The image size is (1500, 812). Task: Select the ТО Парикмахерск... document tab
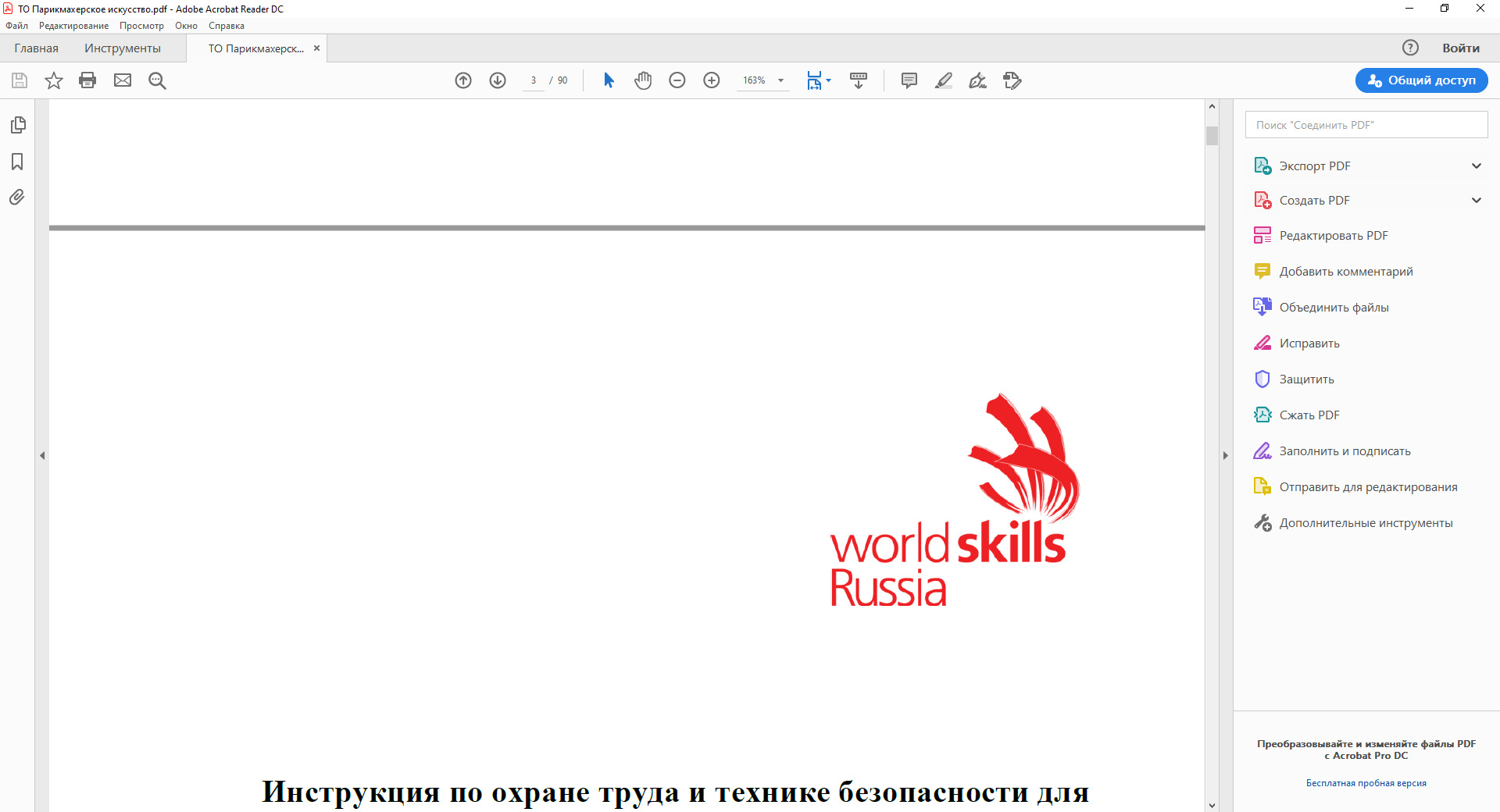click(255, 48)
